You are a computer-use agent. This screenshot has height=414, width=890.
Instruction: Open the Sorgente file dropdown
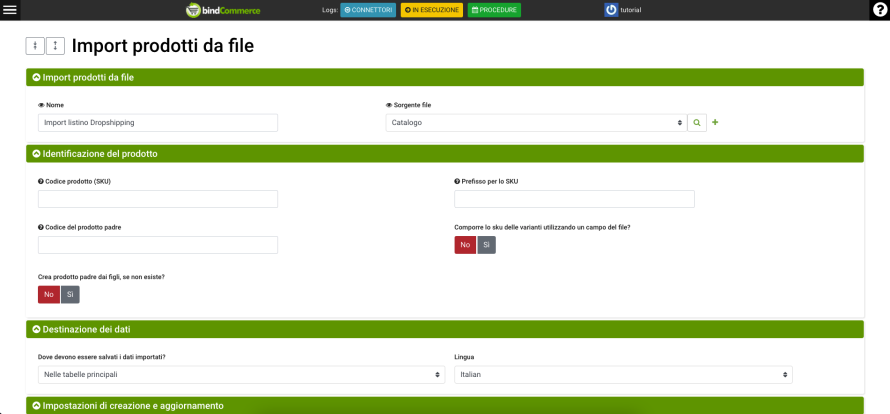pos(535,122)
